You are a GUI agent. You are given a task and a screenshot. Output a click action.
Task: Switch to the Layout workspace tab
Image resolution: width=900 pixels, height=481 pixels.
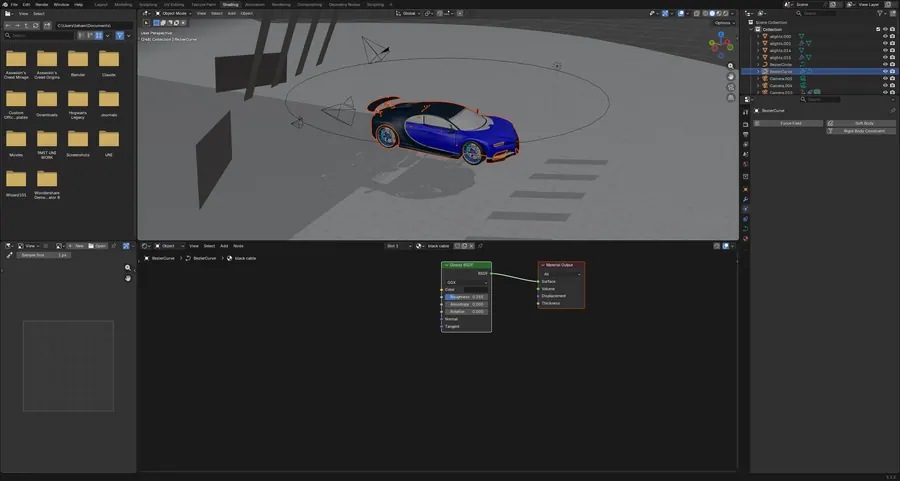click(101, 4)
